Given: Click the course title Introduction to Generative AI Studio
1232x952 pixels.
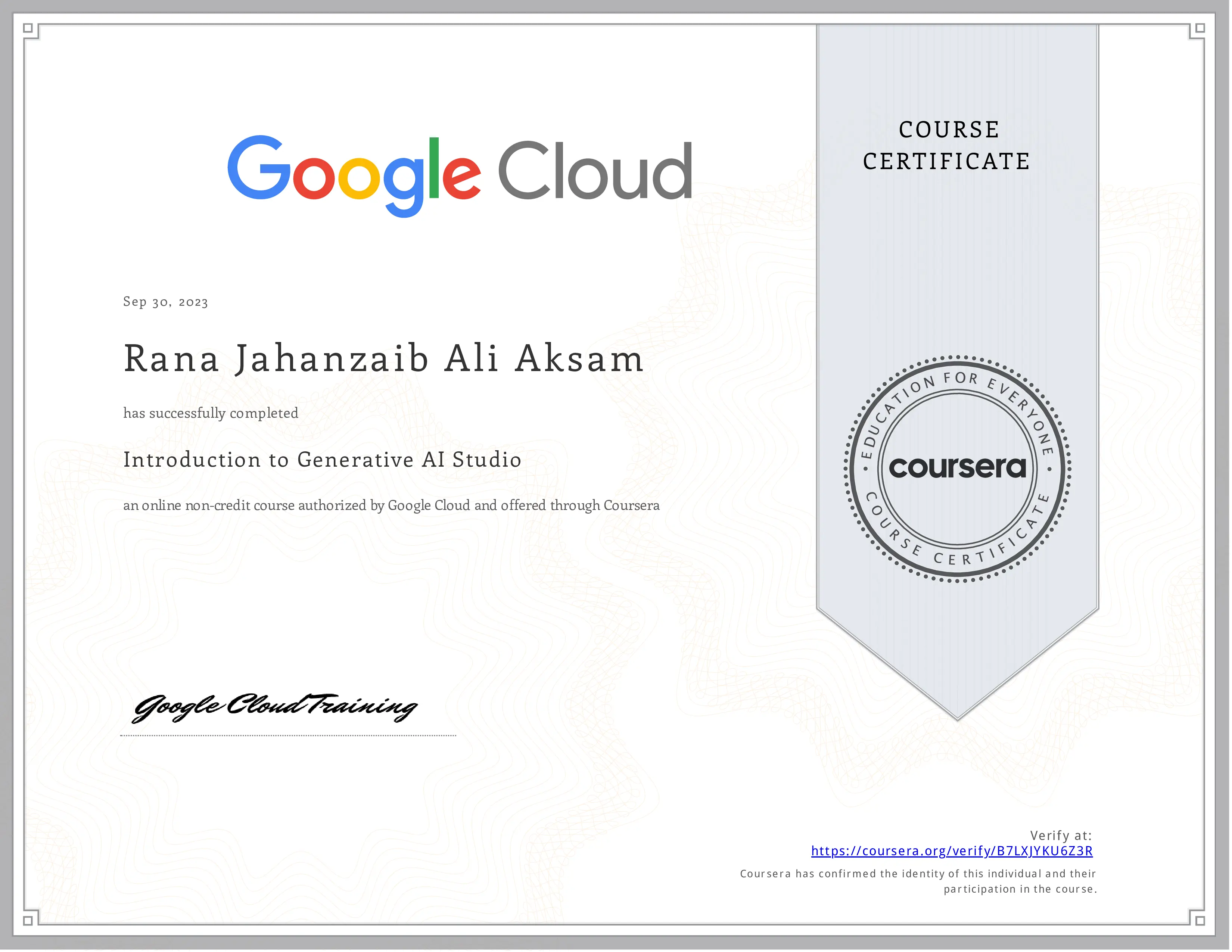Looking at the screenshot, I should [322, 460].
